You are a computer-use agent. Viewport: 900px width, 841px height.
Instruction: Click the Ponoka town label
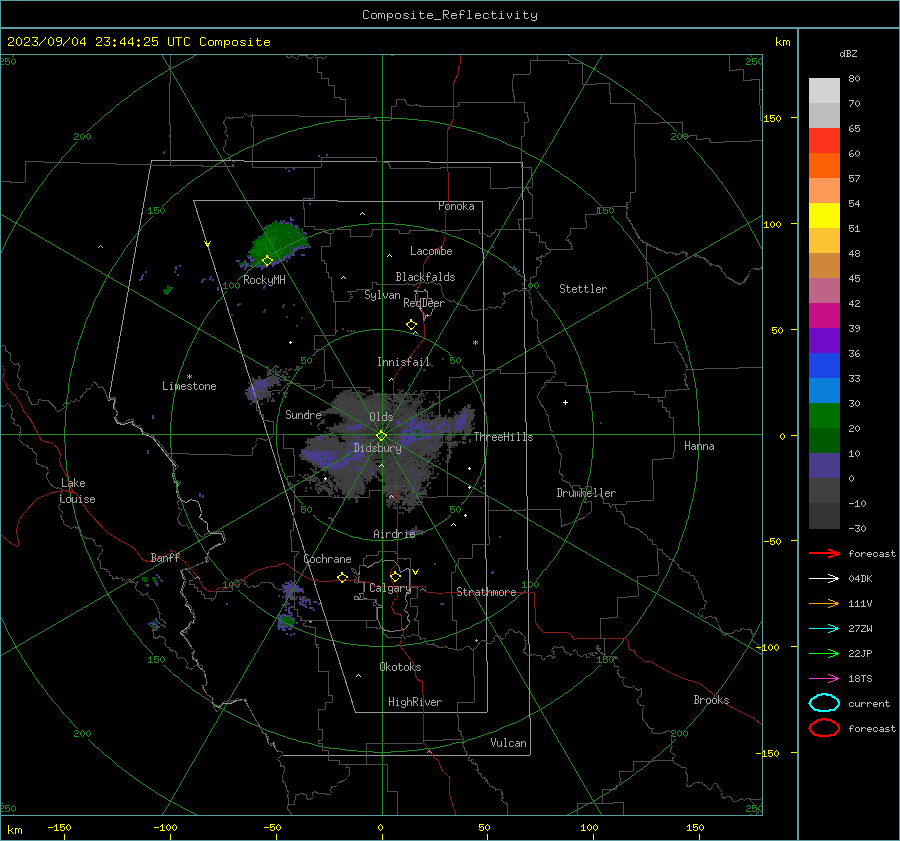coord(456,206)
